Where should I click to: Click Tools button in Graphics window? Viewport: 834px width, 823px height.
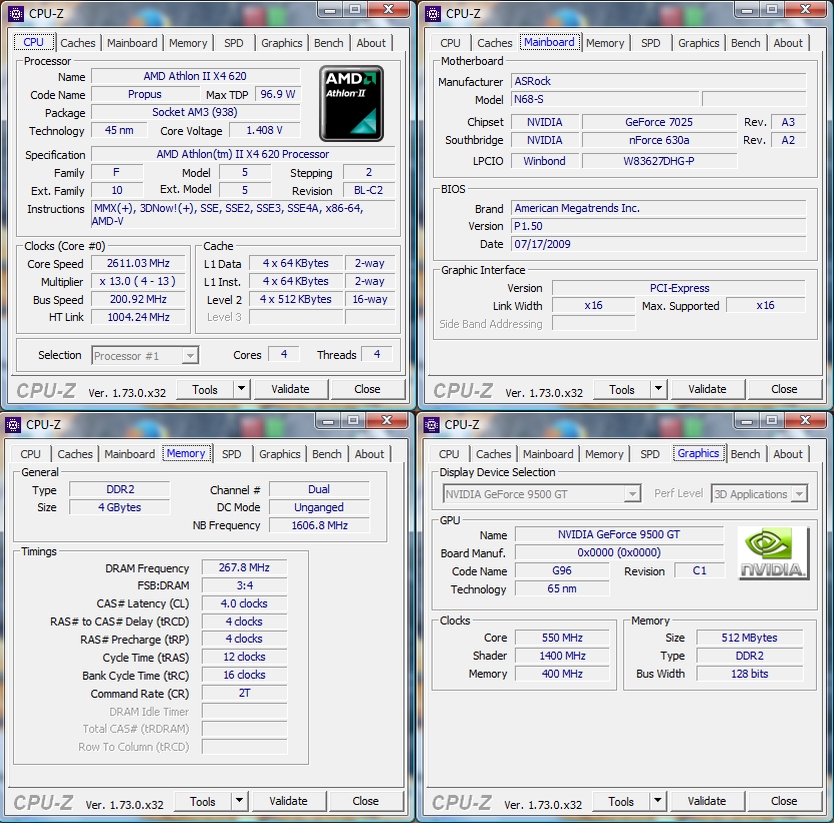621,801
